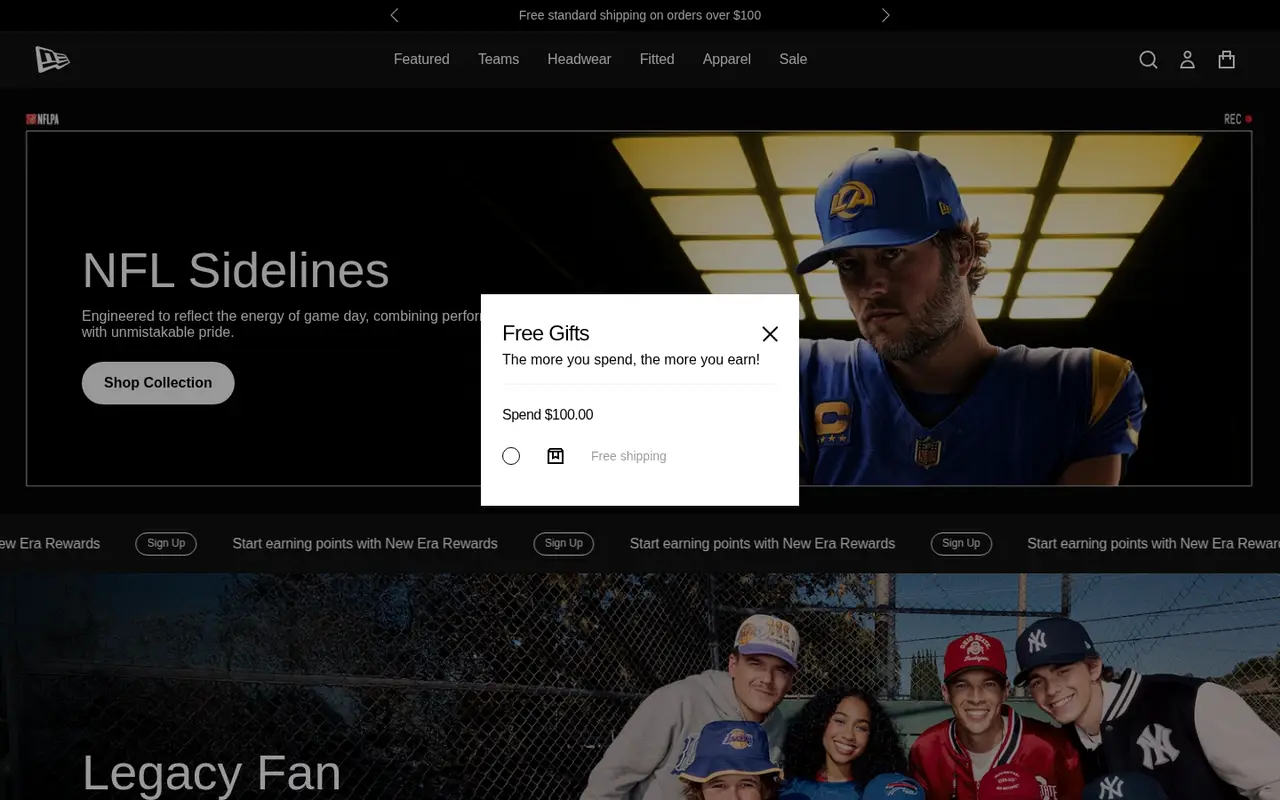The image size is (1280, 800).
Task: Click the Shop Collection button
Action: (x=158, y=383)
